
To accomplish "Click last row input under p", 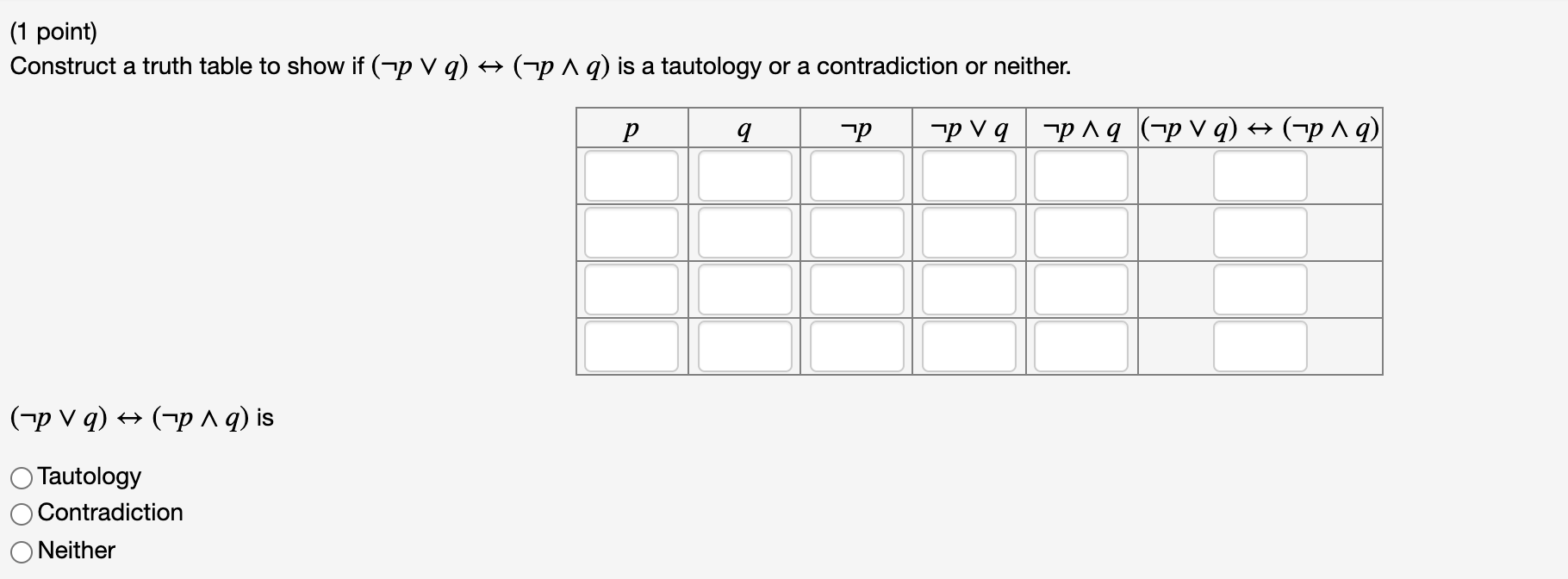I will click(x=632, y=346).
